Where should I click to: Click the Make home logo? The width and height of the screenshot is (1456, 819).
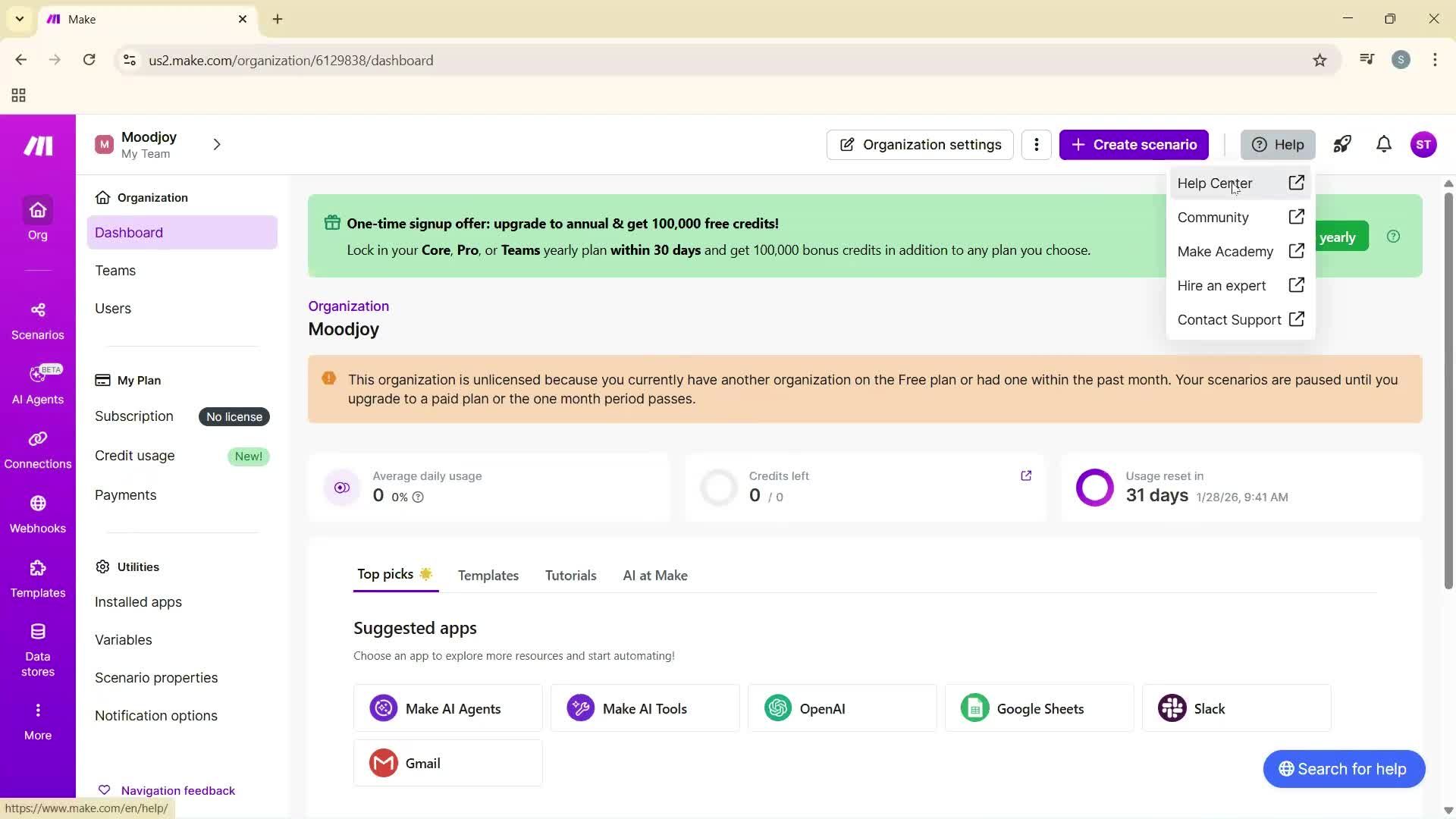(37, 146)
